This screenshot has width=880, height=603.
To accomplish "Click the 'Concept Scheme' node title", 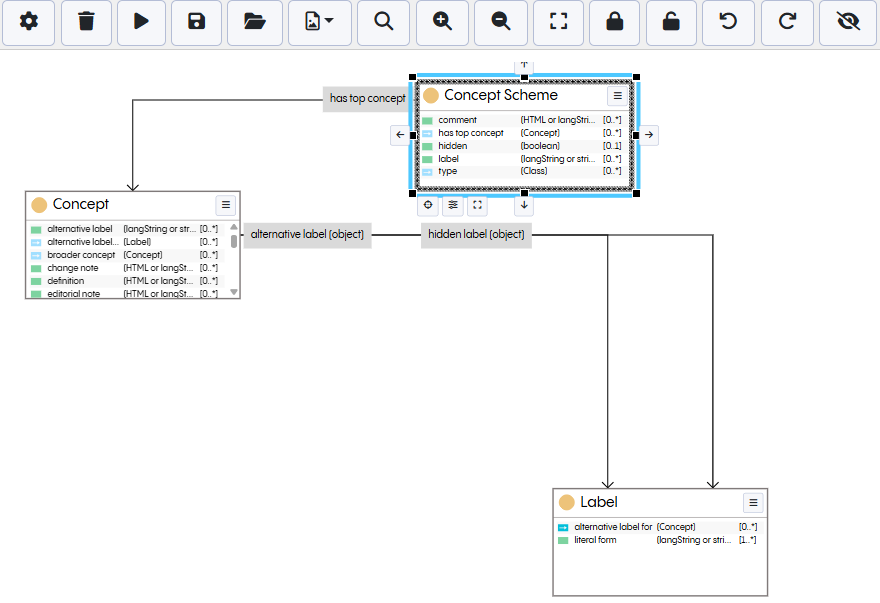I will [501, 95].
